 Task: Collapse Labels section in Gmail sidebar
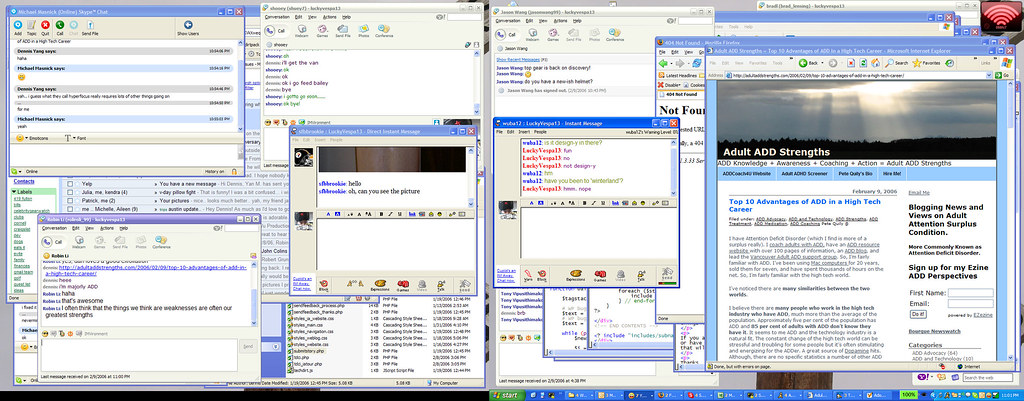tap(16, 191)
